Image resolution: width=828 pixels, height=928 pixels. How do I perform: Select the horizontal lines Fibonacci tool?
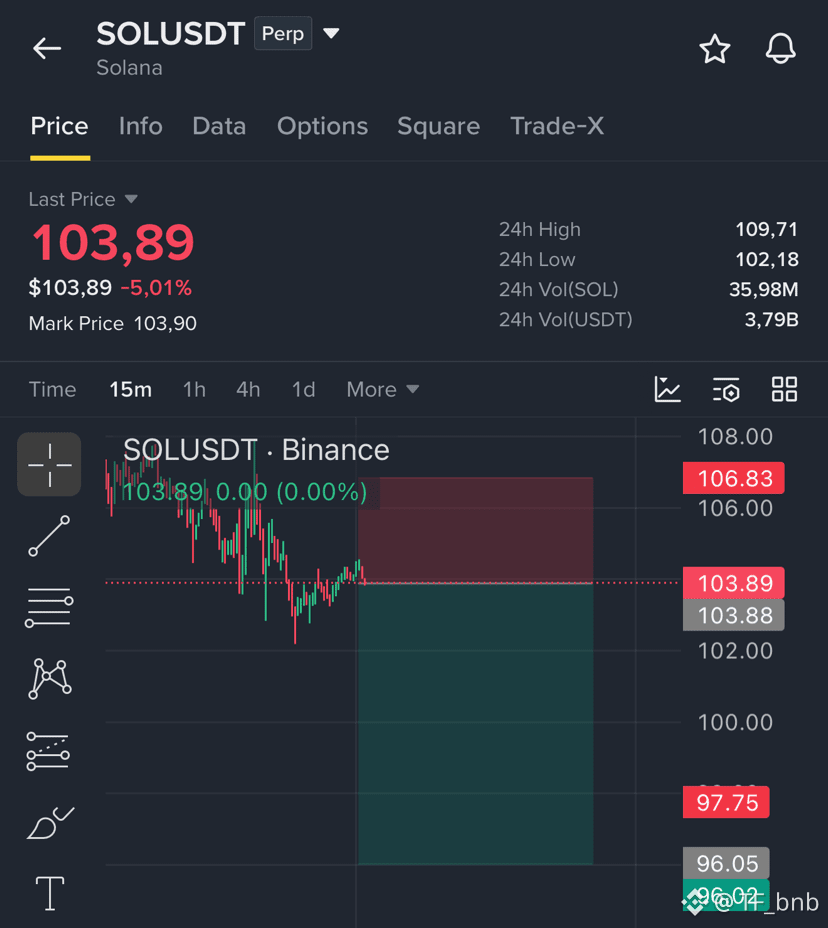(x=49, y=608)
